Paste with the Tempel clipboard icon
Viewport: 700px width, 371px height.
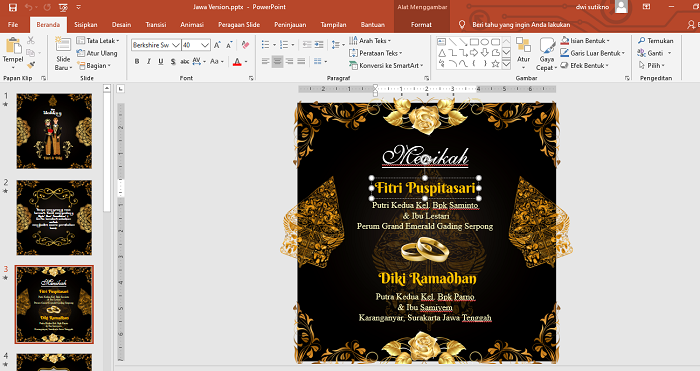(x=13, y=46)
